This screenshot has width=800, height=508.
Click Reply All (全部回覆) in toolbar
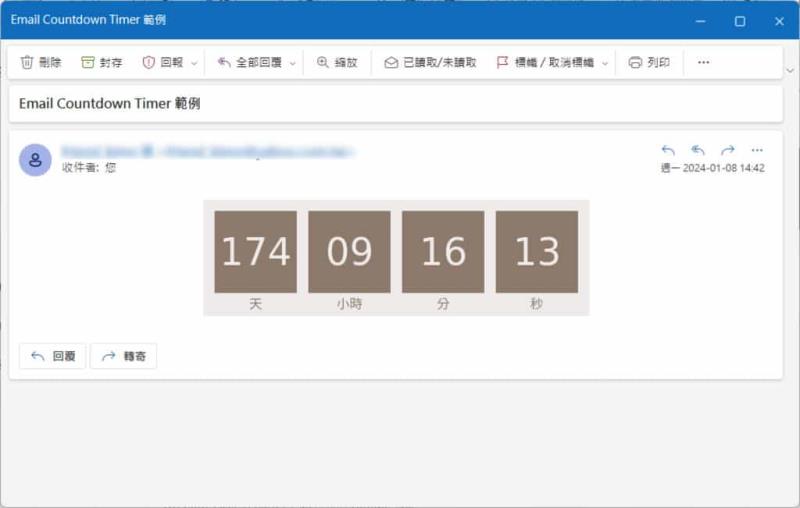[250, 62]
